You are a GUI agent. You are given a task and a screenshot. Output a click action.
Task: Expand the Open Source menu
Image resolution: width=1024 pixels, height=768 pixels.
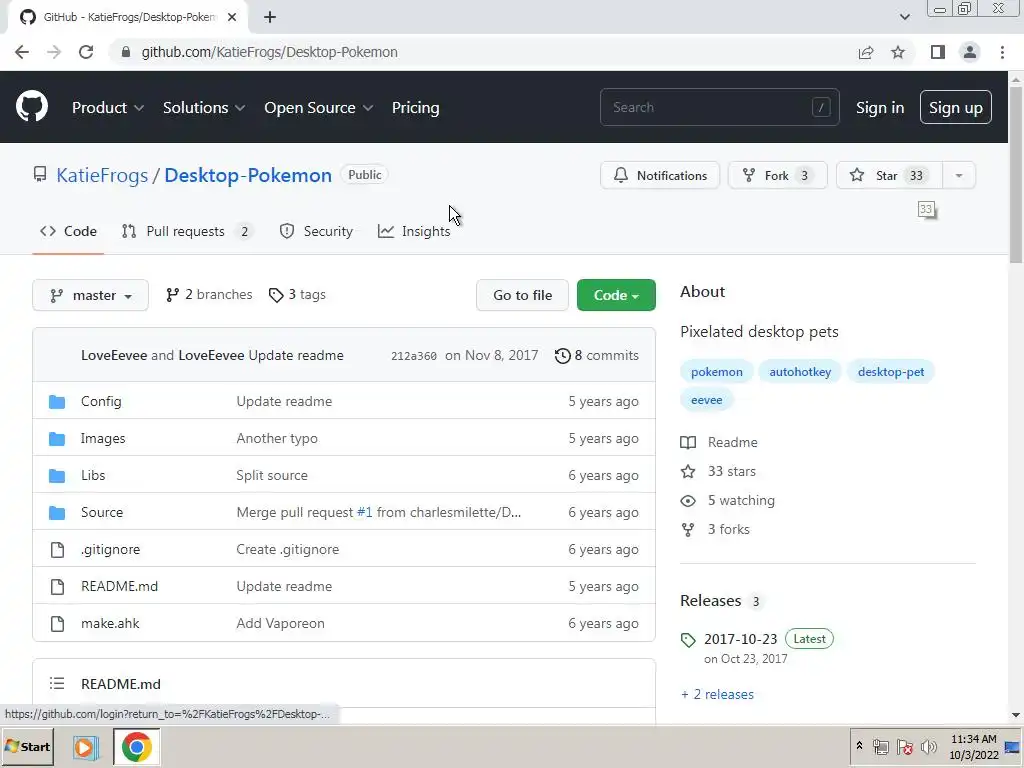319,108
